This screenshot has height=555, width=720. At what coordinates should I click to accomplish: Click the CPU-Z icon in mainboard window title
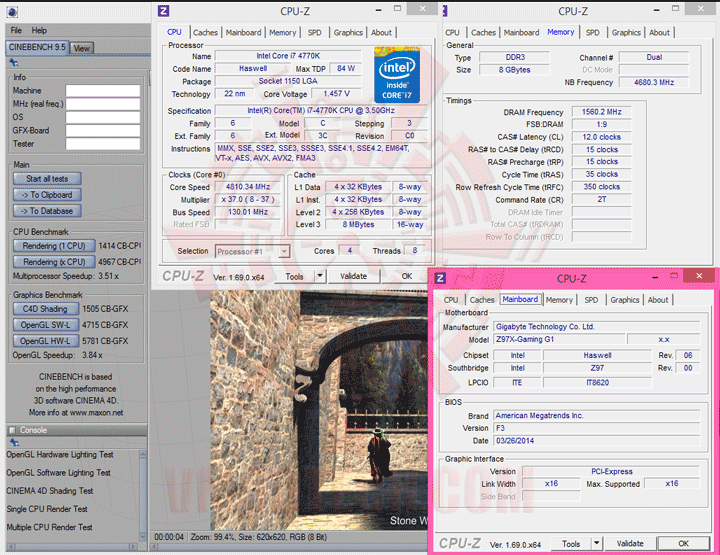tap(441, 278)
